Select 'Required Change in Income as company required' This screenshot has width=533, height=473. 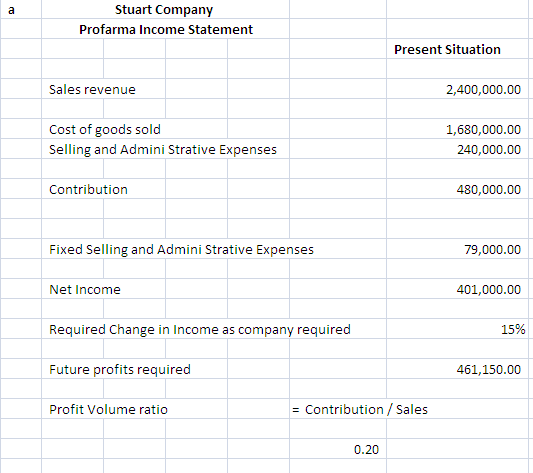[x=200, y=330]
